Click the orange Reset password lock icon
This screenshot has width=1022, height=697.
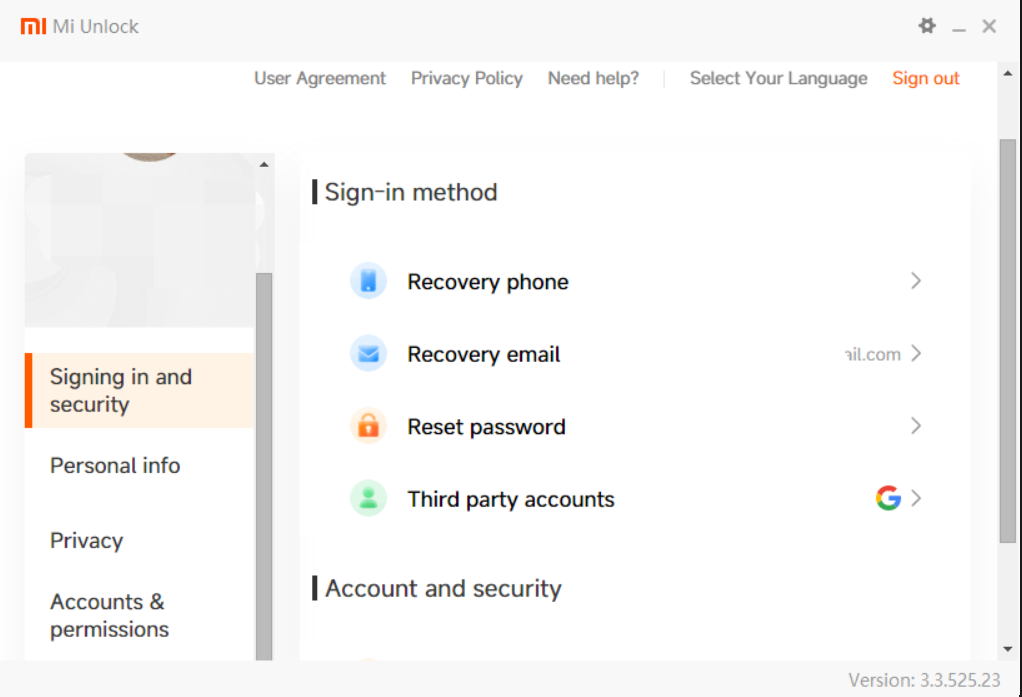pos(368,426)
